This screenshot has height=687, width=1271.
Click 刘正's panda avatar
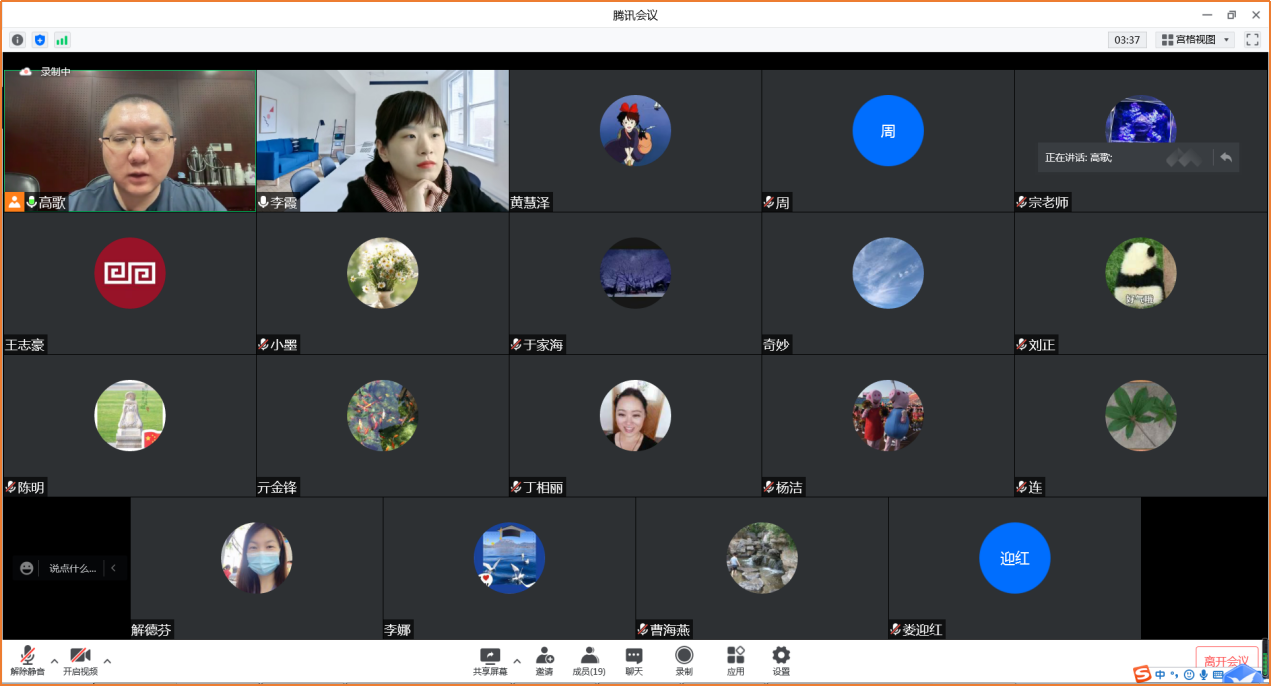[x=1141, y=273]
